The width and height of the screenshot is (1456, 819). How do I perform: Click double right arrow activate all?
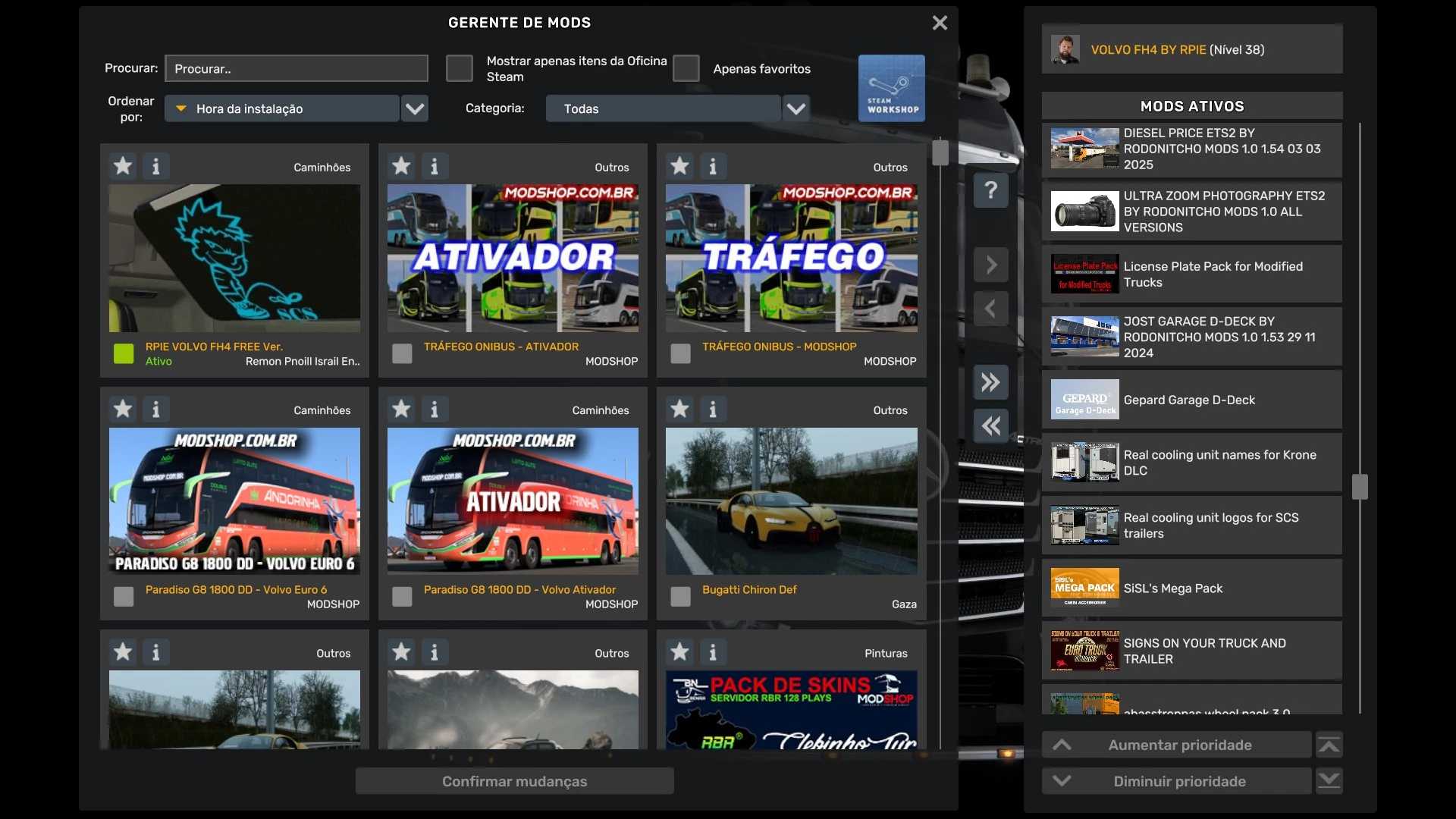coord(990,382)
